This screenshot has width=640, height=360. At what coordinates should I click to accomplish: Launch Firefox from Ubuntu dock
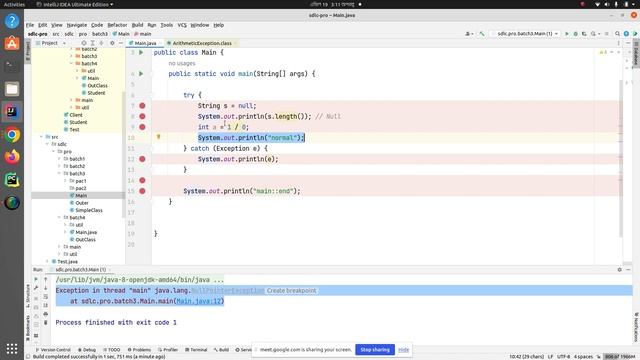[x=12, y=157]
